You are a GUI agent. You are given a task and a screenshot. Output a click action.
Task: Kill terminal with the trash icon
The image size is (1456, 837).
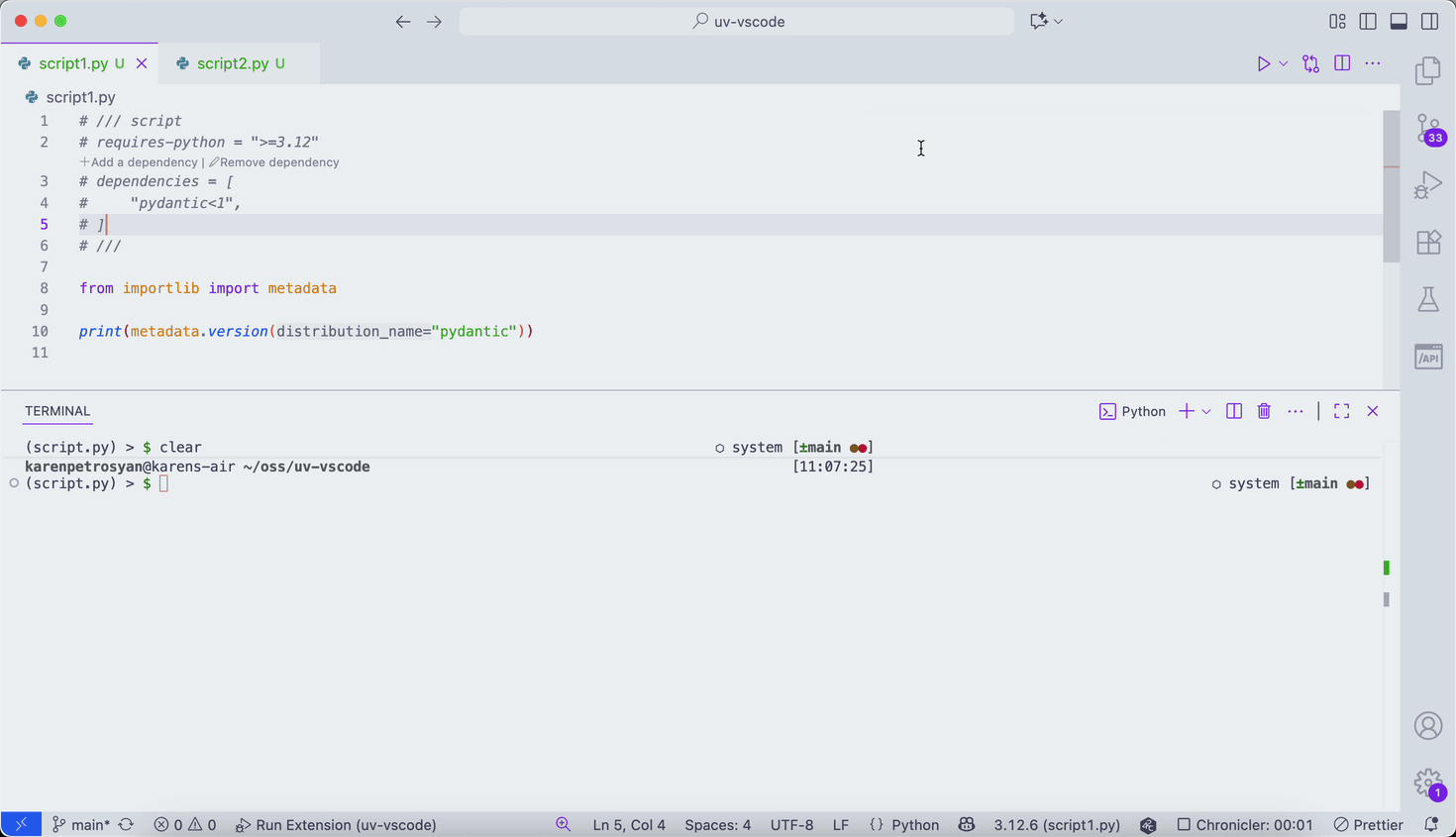(x=1264, y=411)
